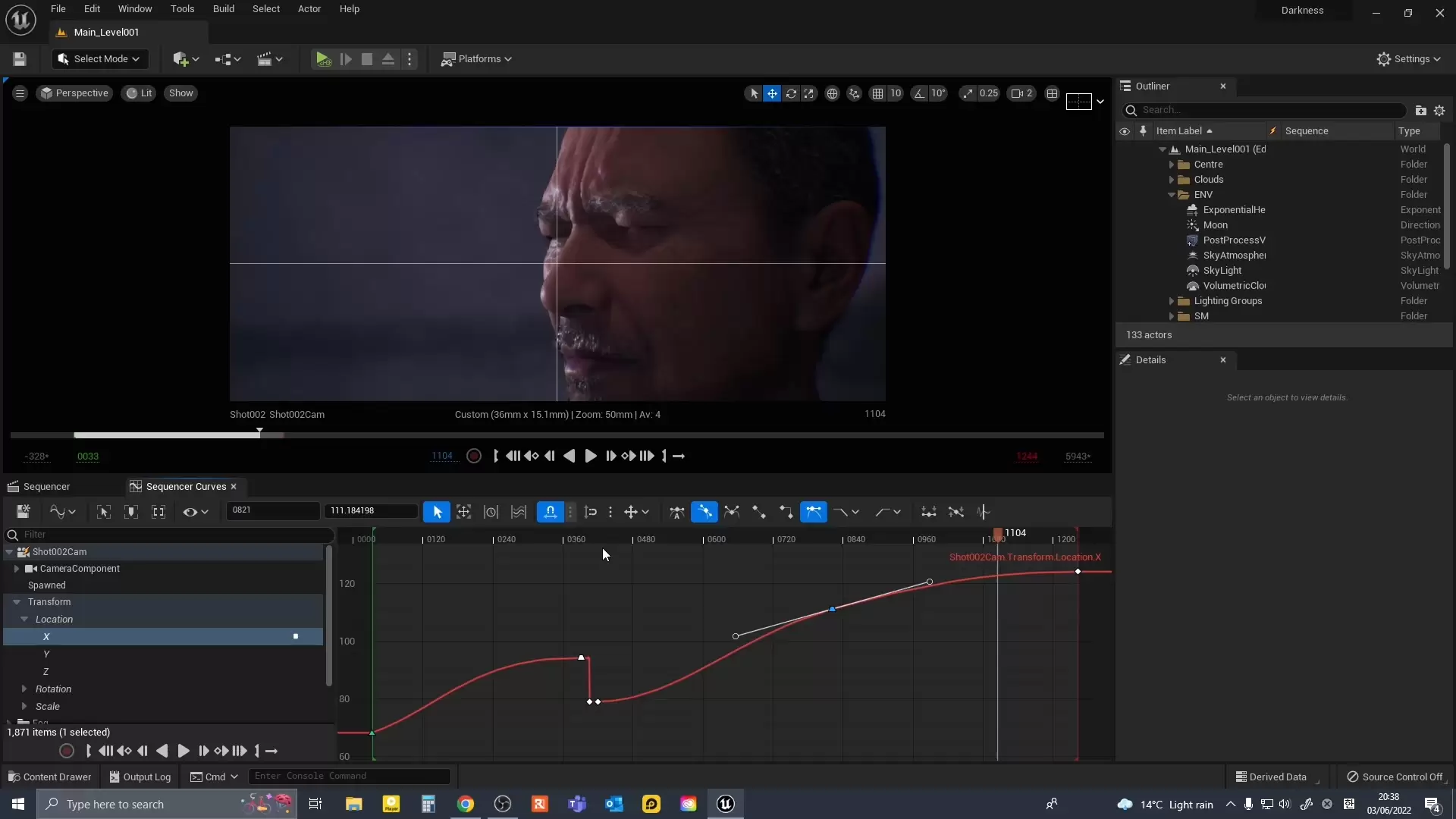The image size is (1456, 819).
Task: Click the Flatten tangents icon
Action: pos(929,512)
